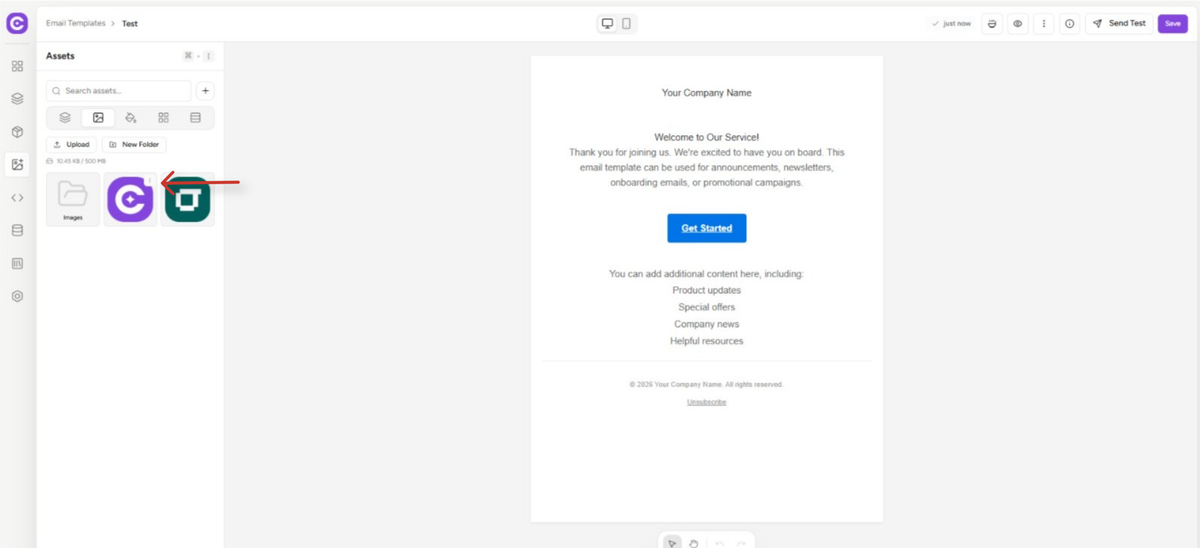
Task: Select the Product updates line
Action: (707, 291)
